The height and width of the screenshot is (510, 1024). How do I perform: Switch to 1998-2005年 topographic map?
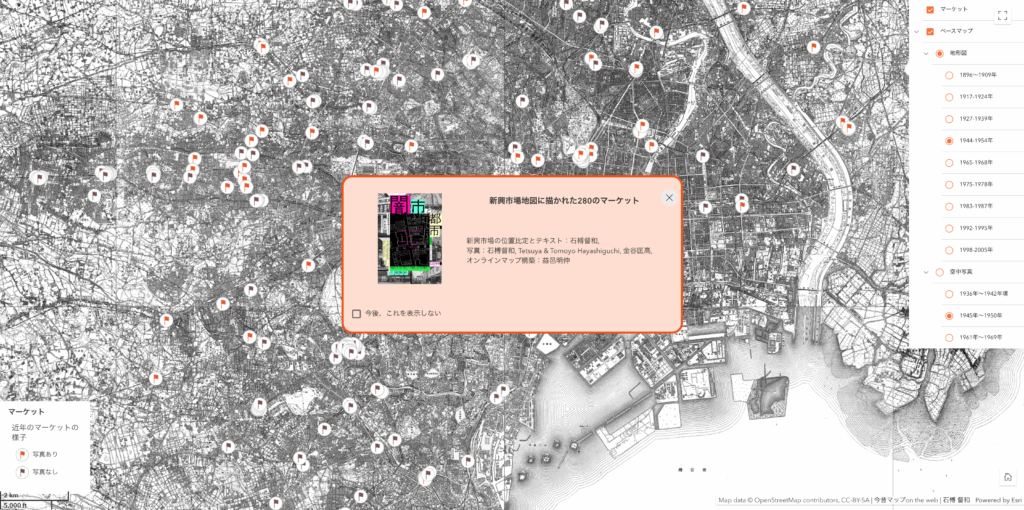(x=949, y=249)
